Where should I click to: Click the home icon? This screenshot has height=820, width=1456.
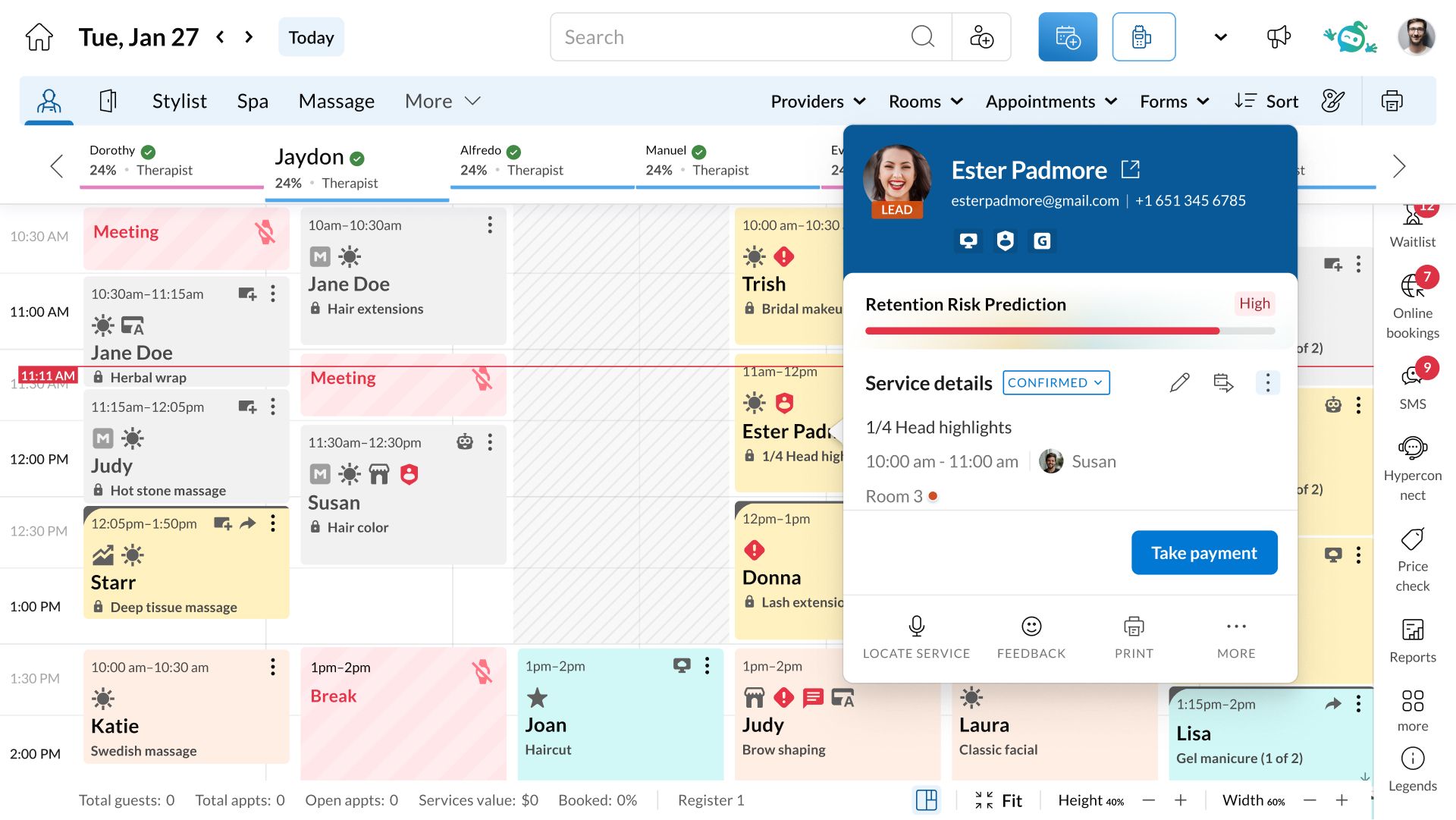(x=39, y=37)
